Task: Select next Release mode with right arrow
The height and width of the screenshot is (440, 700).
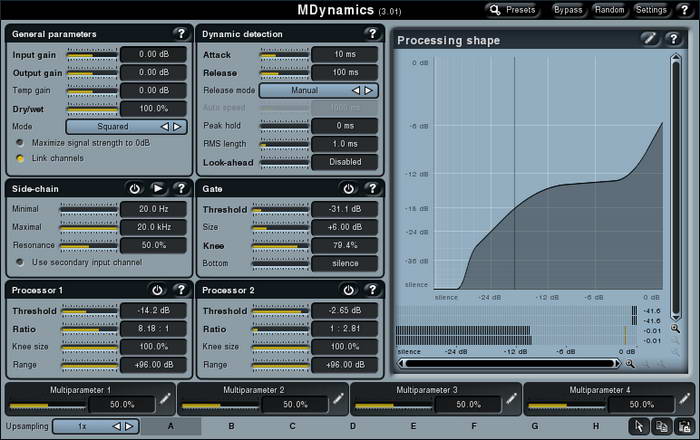Action: point(368,90)
